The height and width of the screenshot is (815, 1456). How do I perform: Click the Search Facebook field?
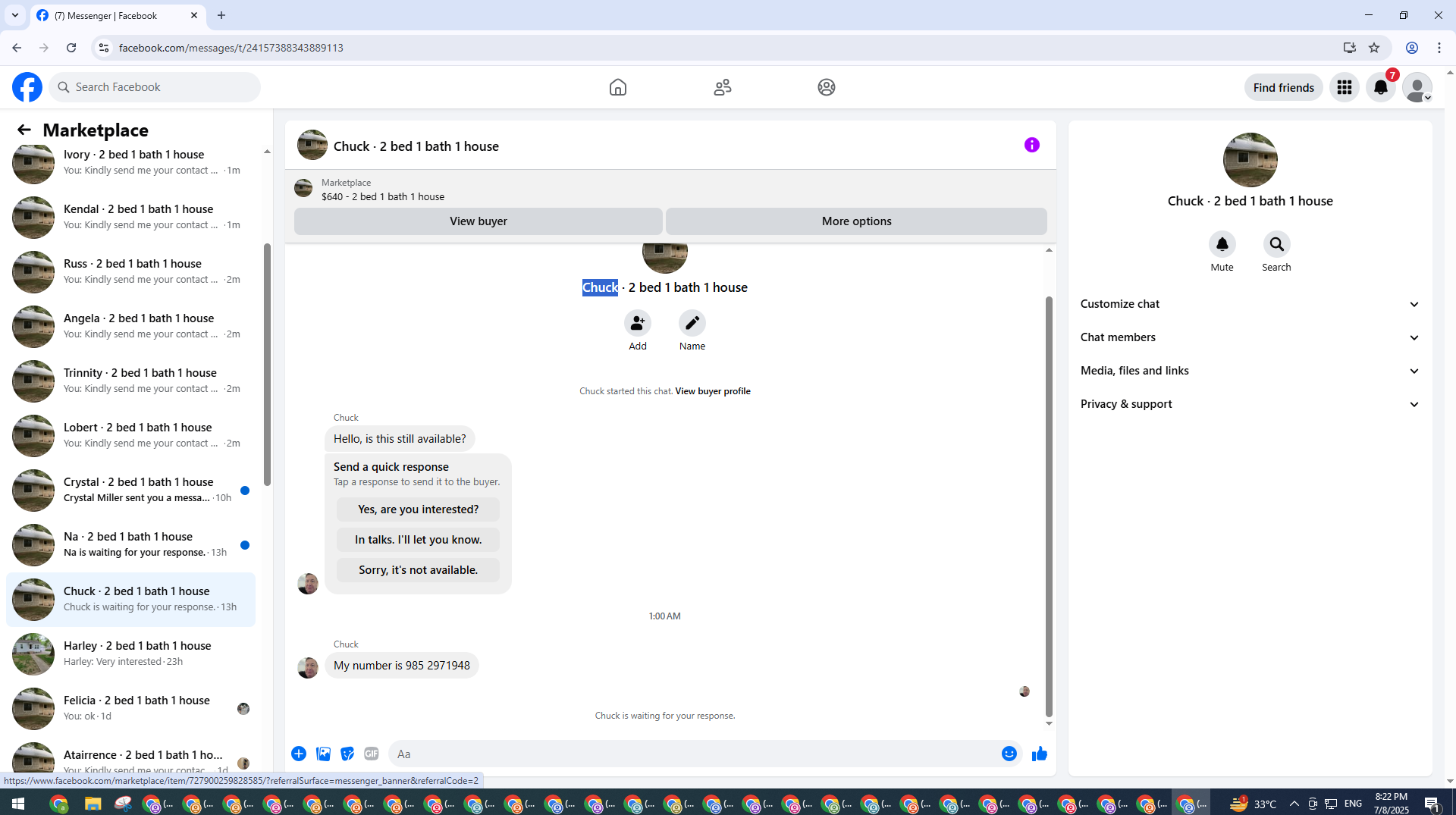155,87
